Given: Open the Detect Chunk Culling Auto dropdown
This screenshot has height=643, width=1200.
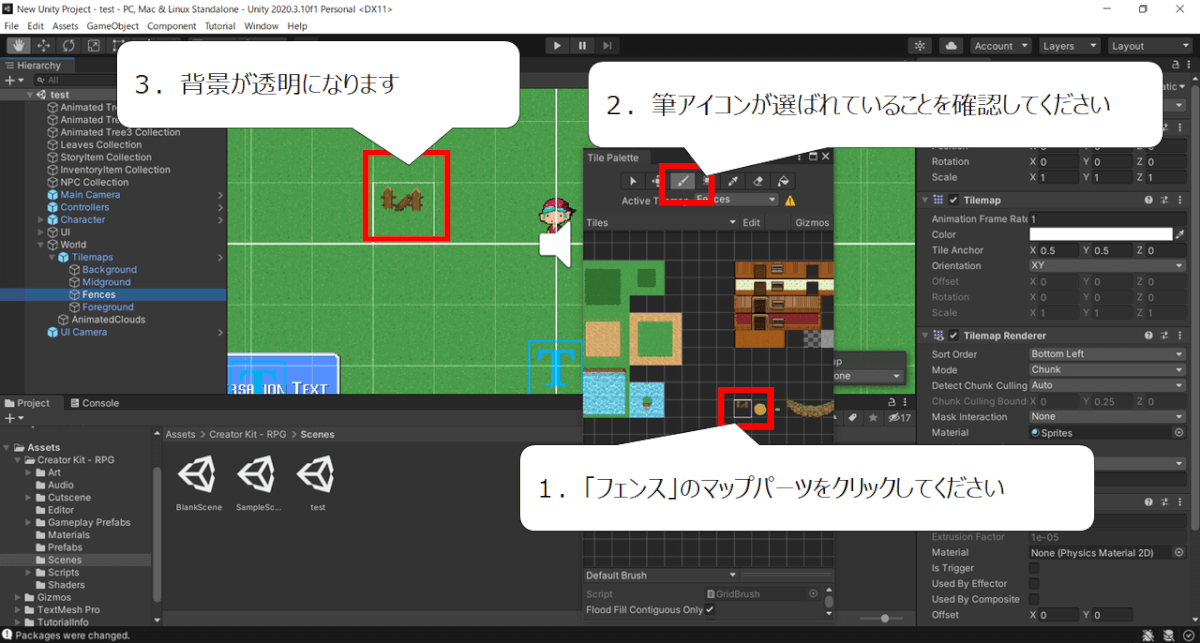Looking at the screenshot, I should tap(1107, 385).
